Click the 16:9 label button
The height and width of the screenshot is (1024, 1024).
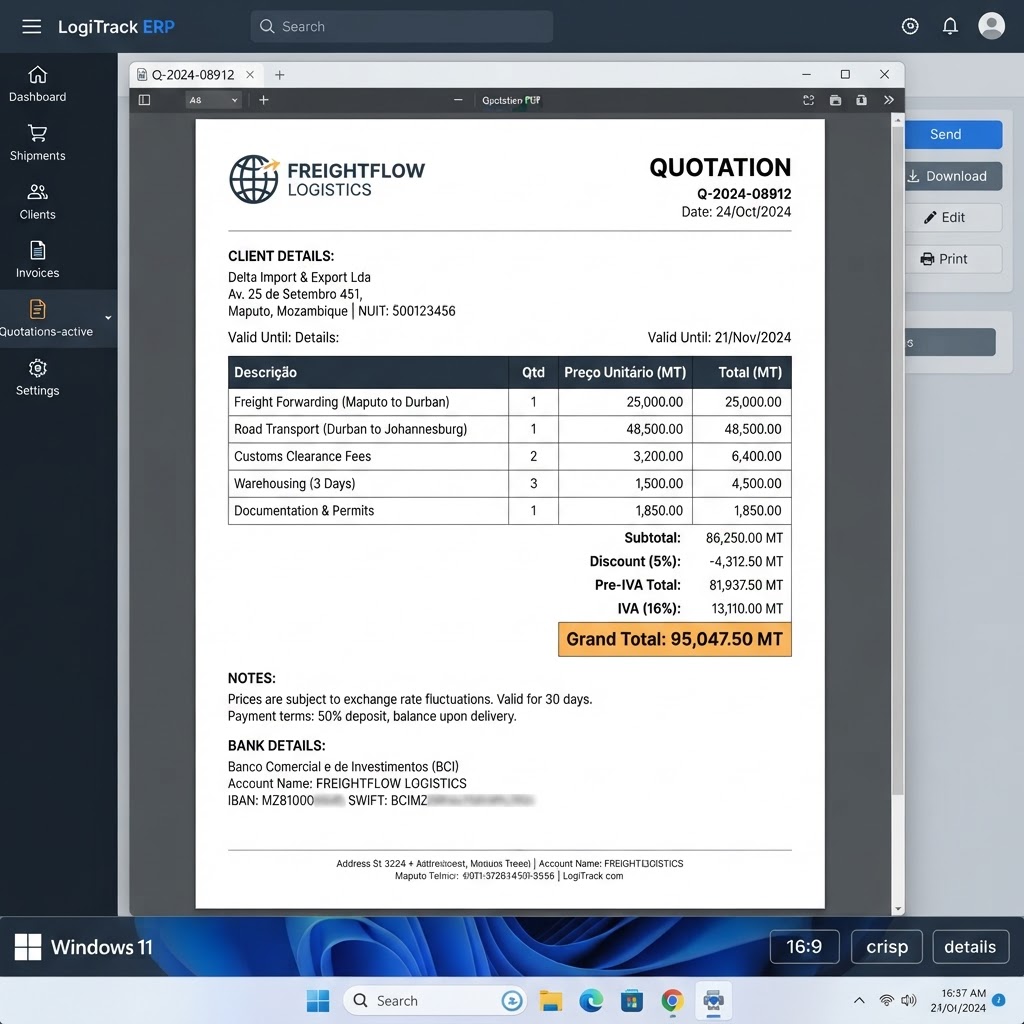[804, 947]
